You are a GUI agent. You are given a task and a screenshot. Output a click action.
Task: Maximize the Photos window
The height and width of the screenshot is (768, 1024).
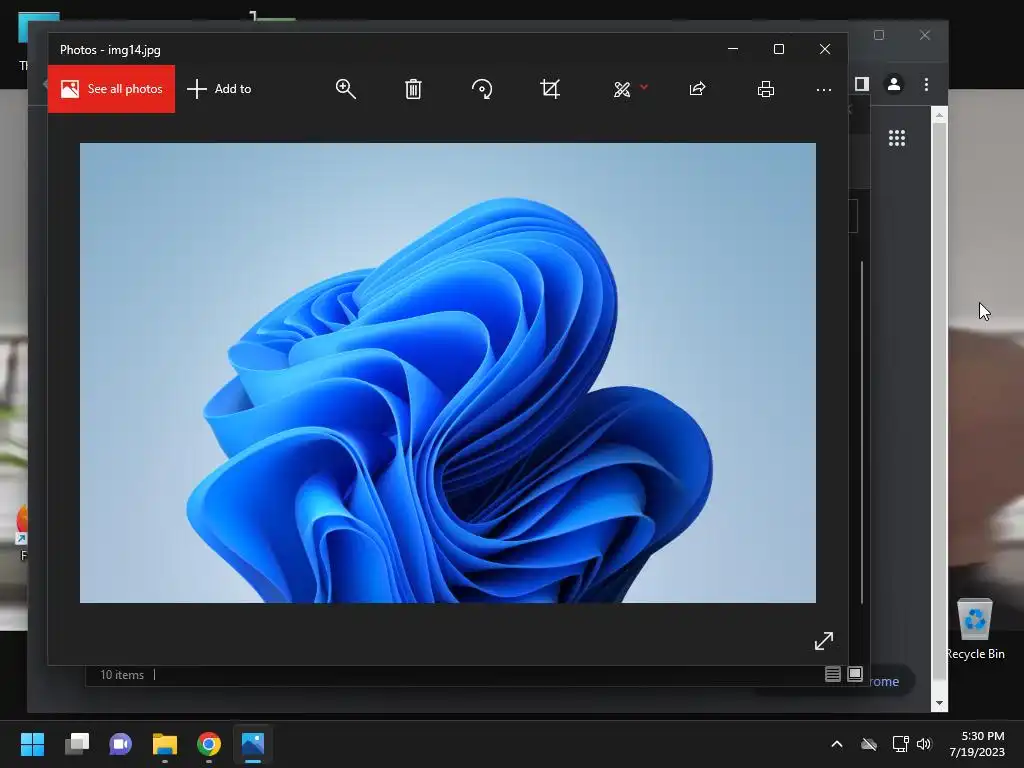tap(778, 49)
